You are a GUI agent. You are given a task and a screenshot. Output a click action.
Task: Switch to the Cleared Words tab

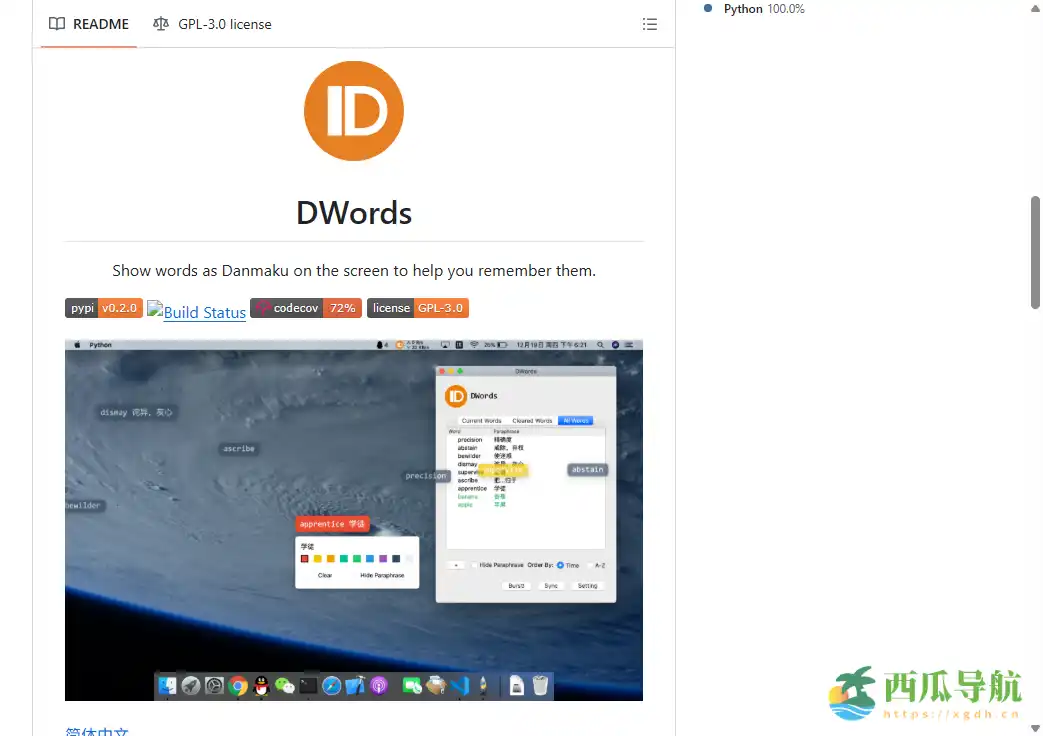point(530,420)
